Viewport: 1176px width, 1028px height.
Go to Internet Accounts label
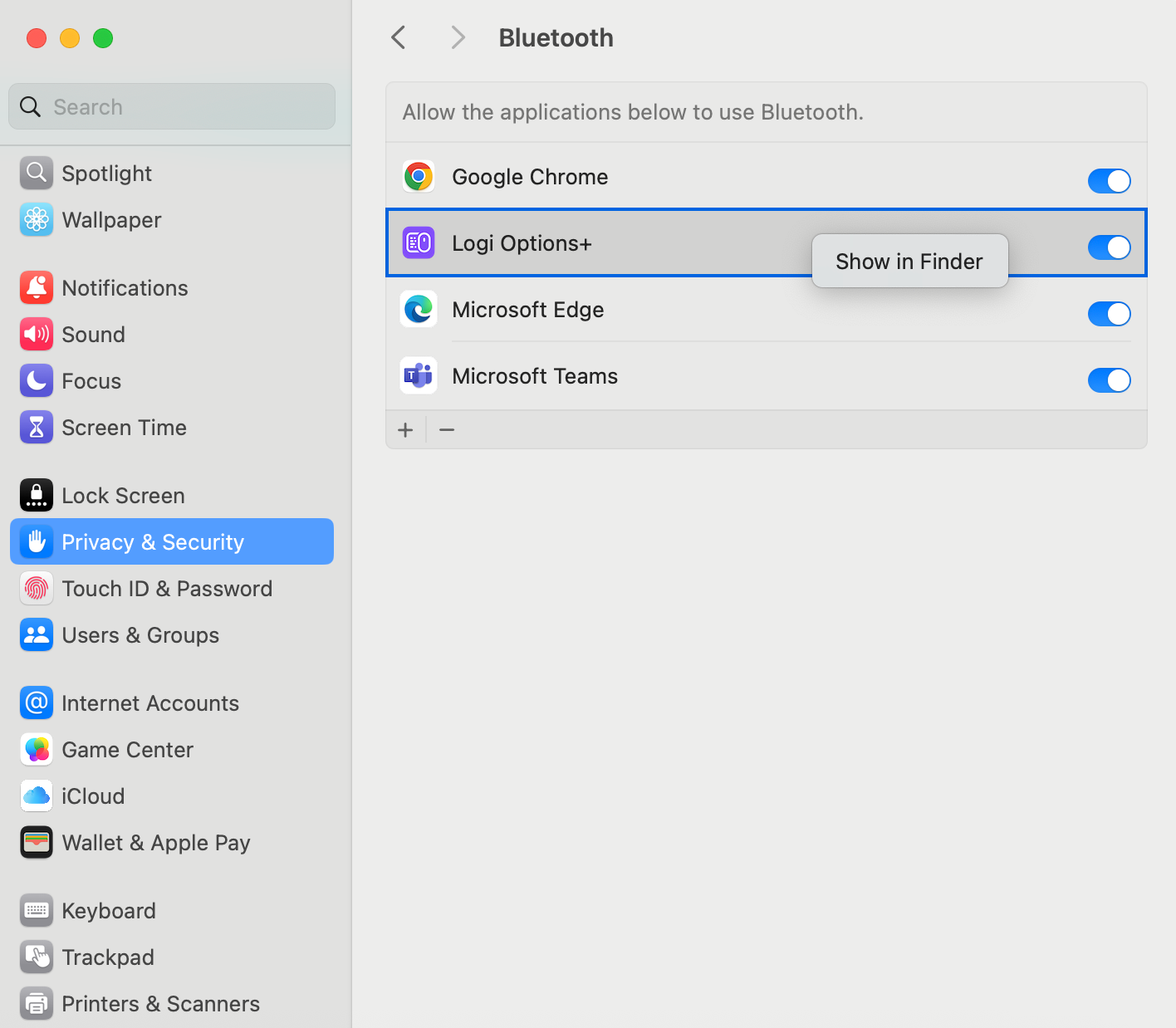[150, 703]
